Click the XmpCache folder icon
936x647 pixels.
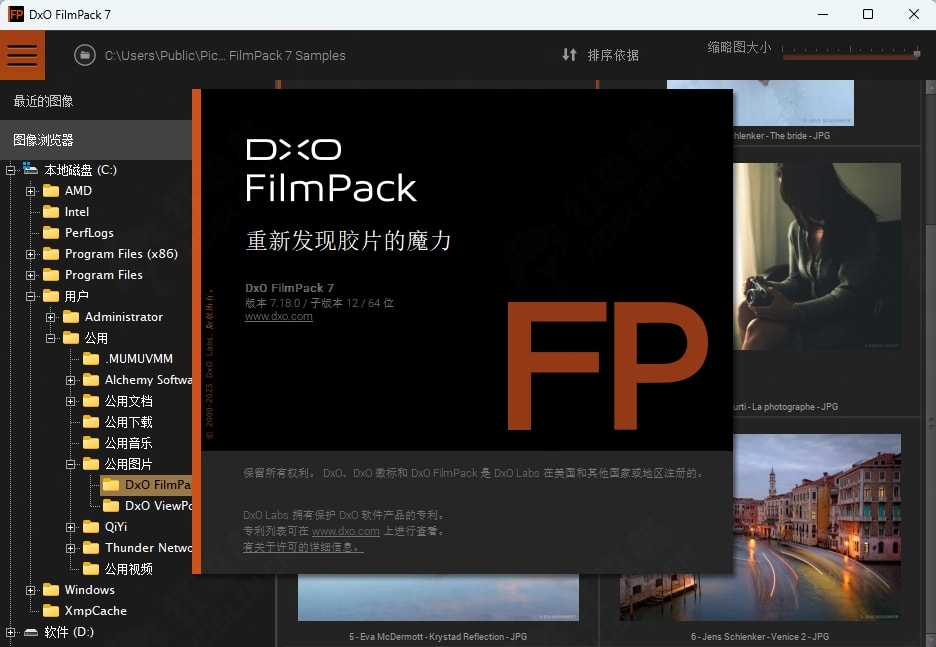(x=49, y=610)
